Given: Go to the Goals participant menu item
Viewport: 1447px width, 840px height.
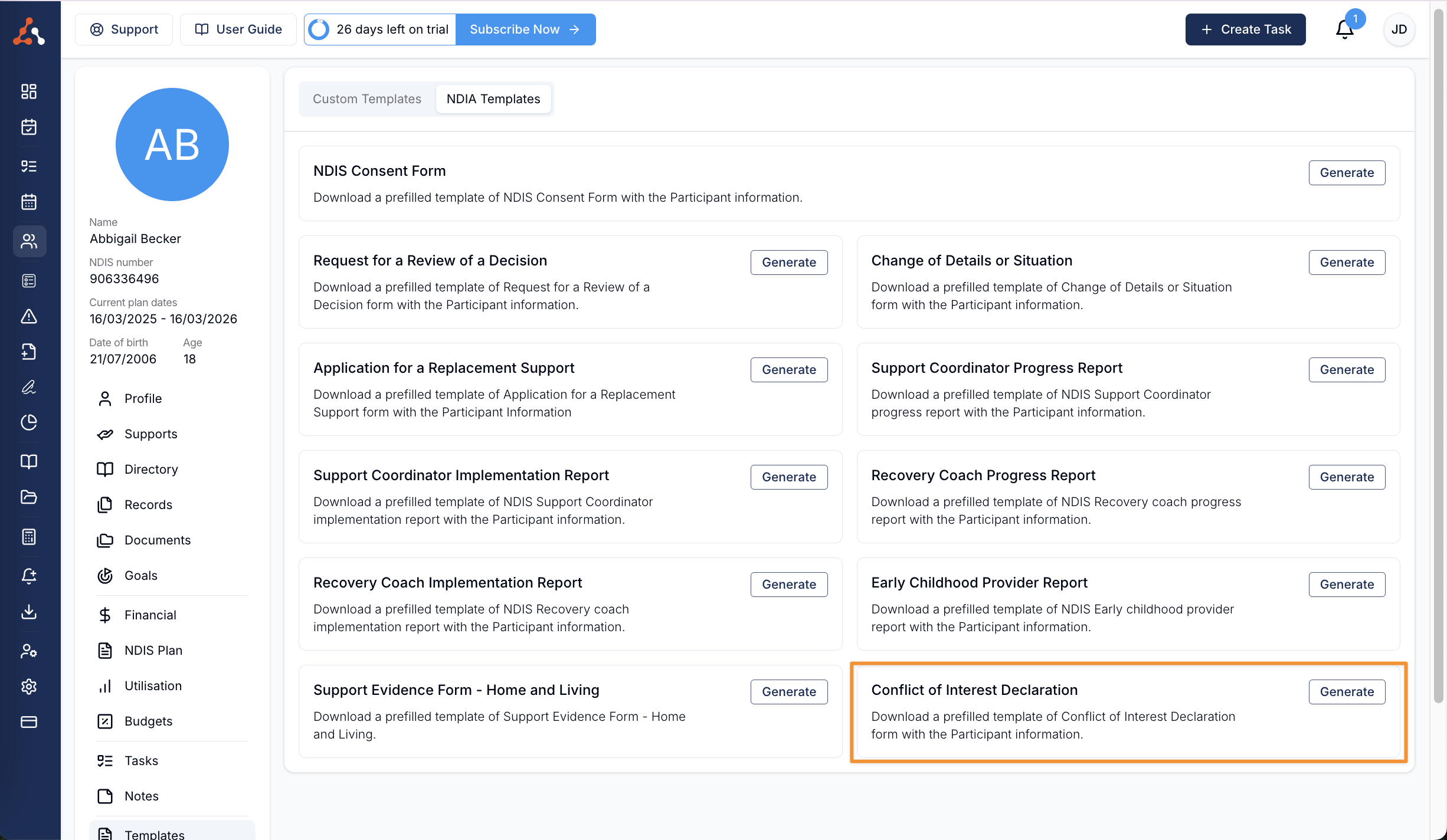Looking at the screenshot, I should [x=140, y=576].
